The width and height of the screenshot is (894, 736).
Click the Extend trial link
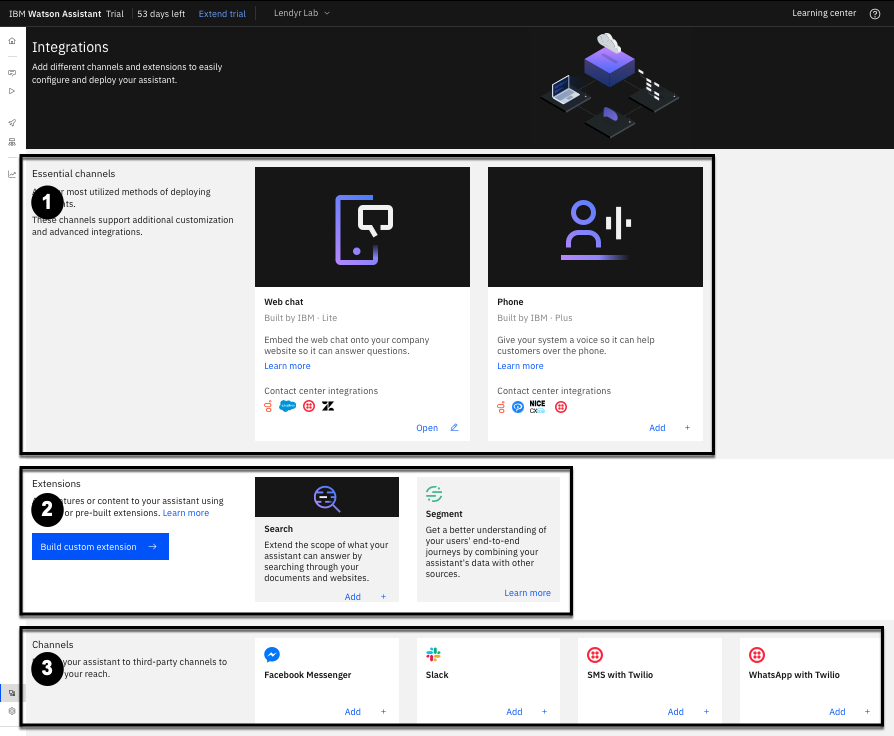(222, 14)
